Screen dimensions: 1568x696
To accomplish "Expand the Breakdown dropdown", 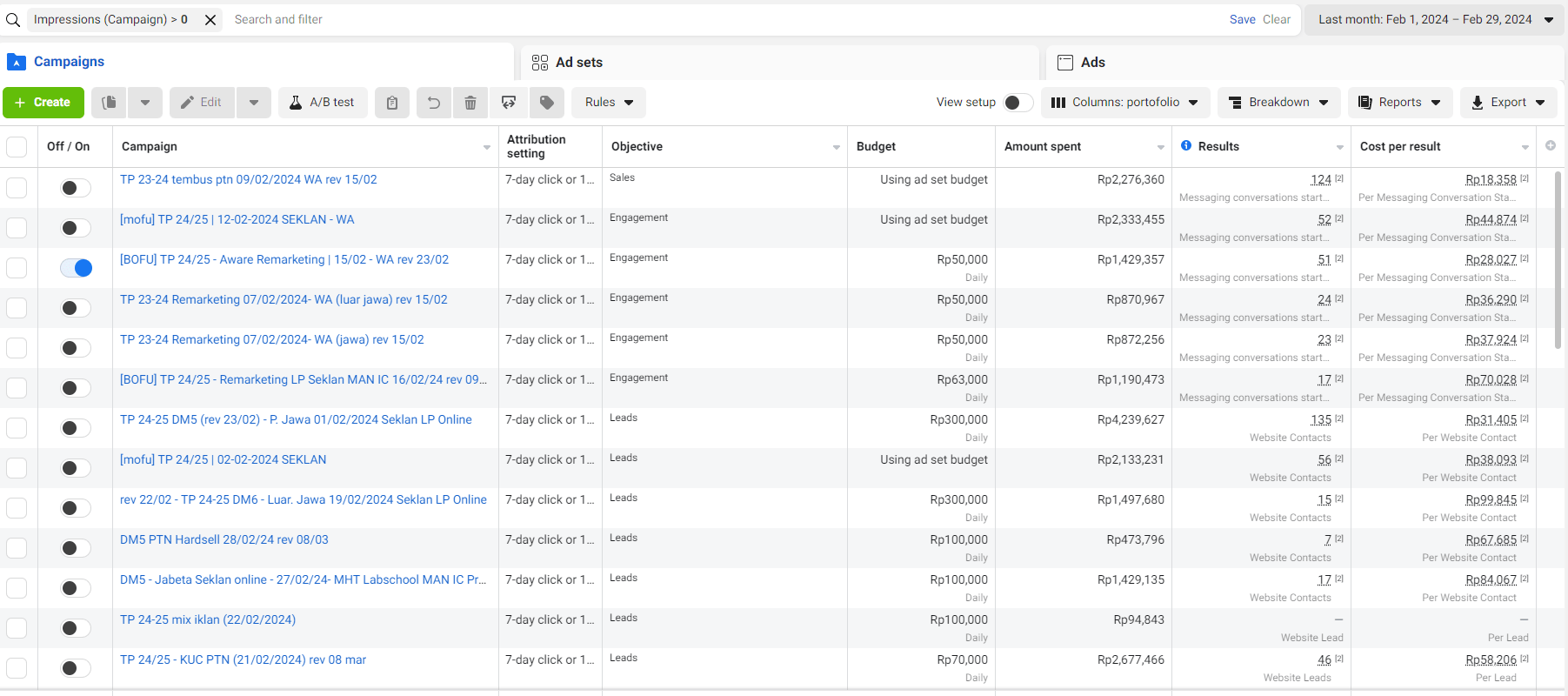I will coord(1278,103).
